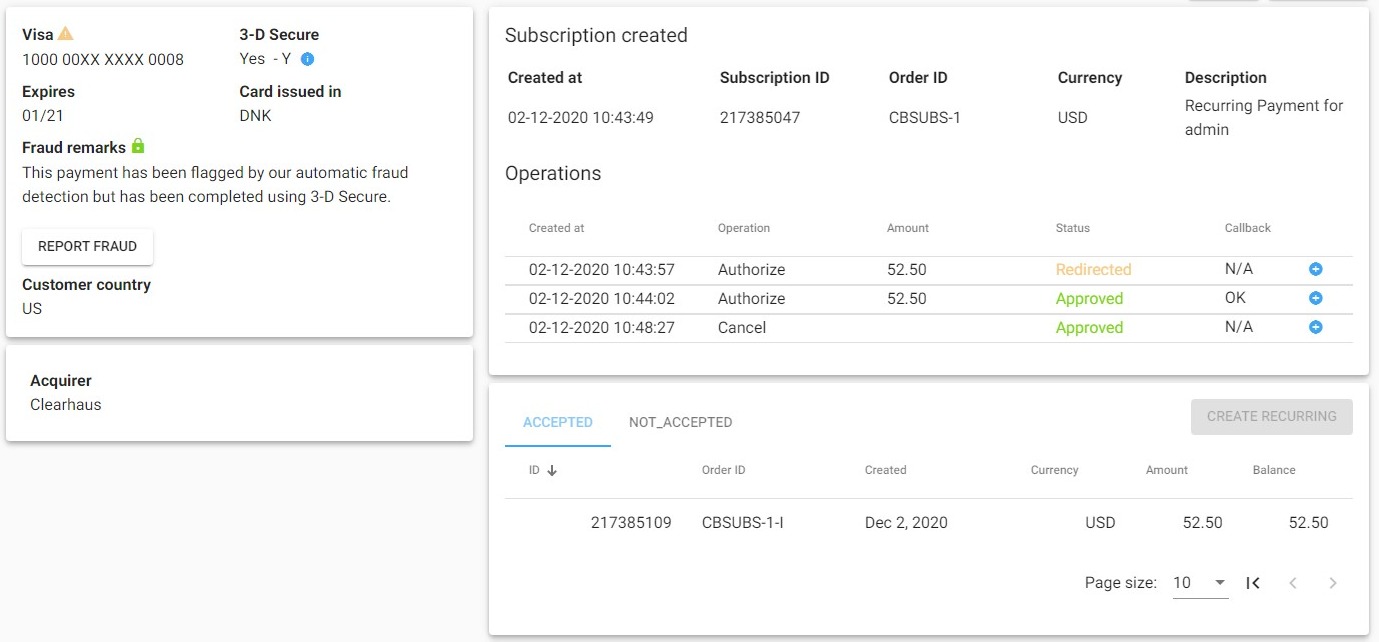Go to first page of results

[x=1252, y=583]
